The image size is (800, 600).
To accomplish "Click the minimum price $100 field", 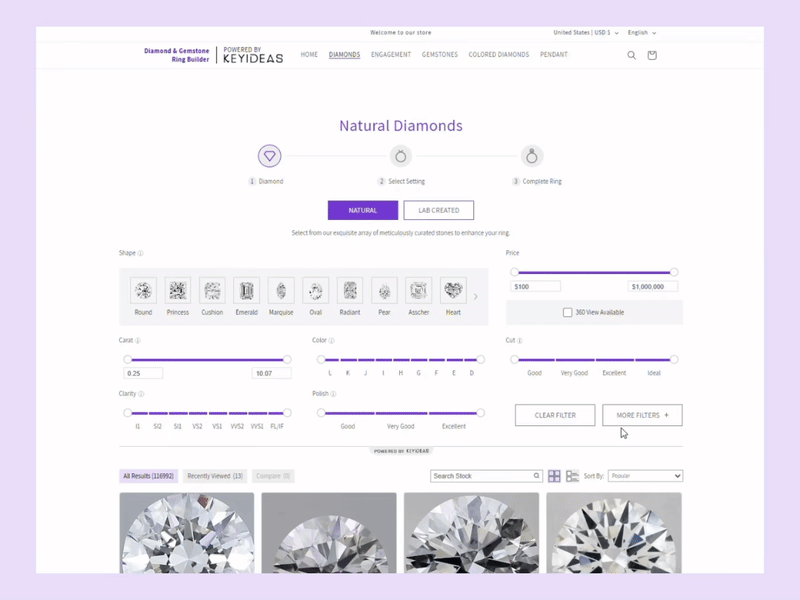I will click(536, 287).
